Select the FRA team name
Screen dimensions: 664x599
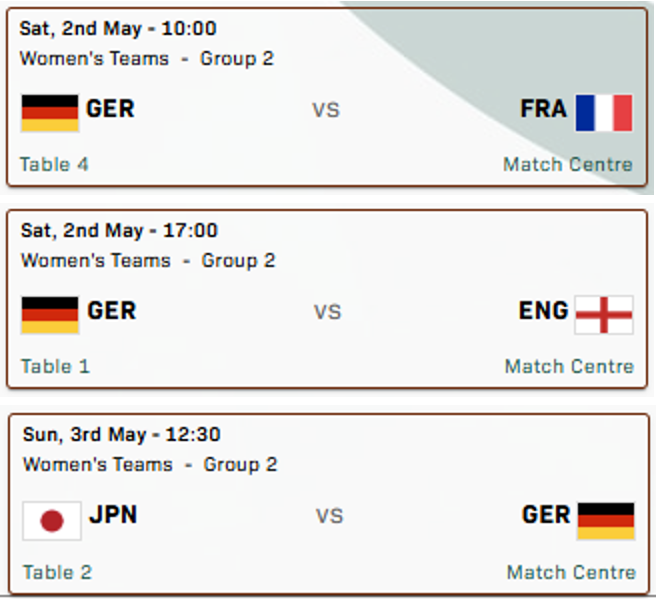click(543, 109)
